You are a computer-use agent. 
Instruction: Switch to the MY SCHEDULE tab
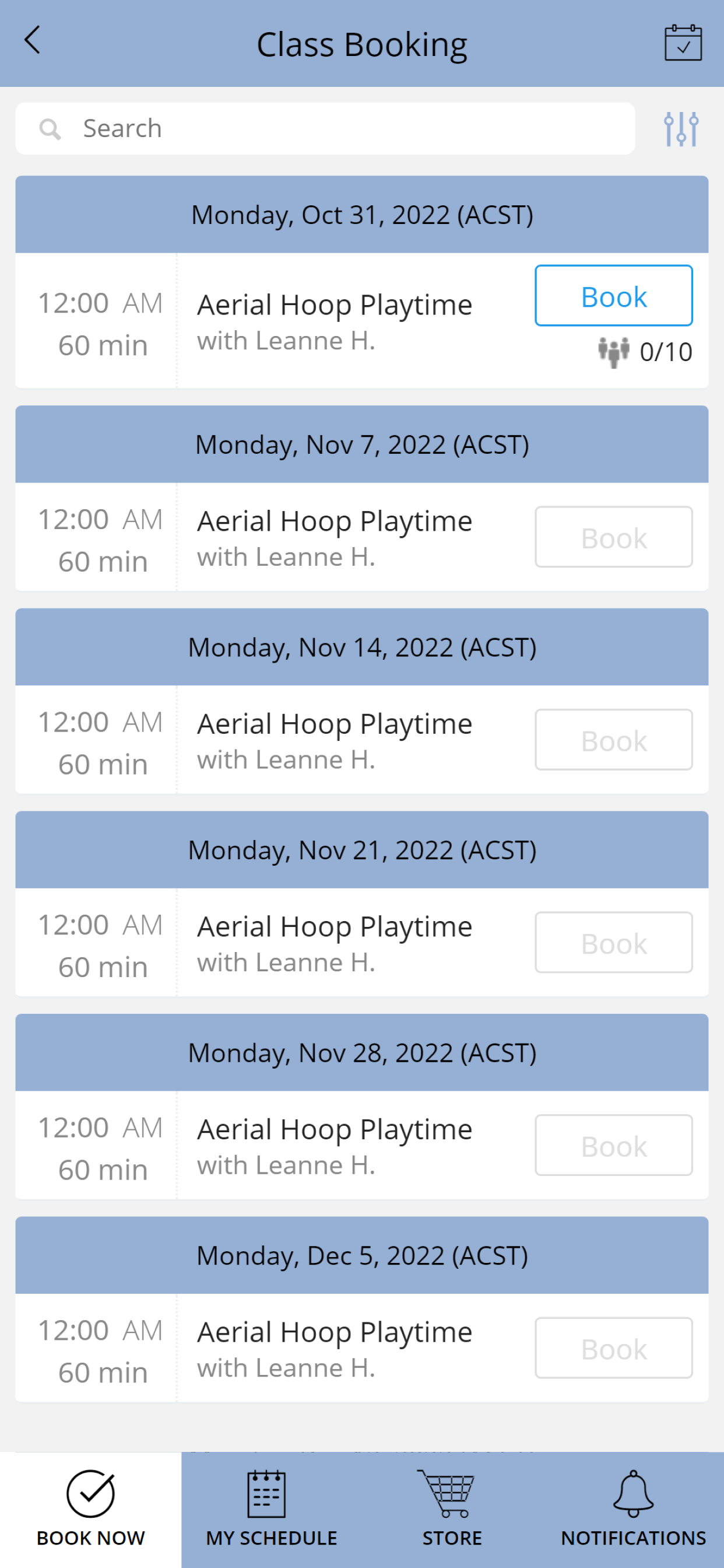pyautogui.click(x=271, y=1510)
